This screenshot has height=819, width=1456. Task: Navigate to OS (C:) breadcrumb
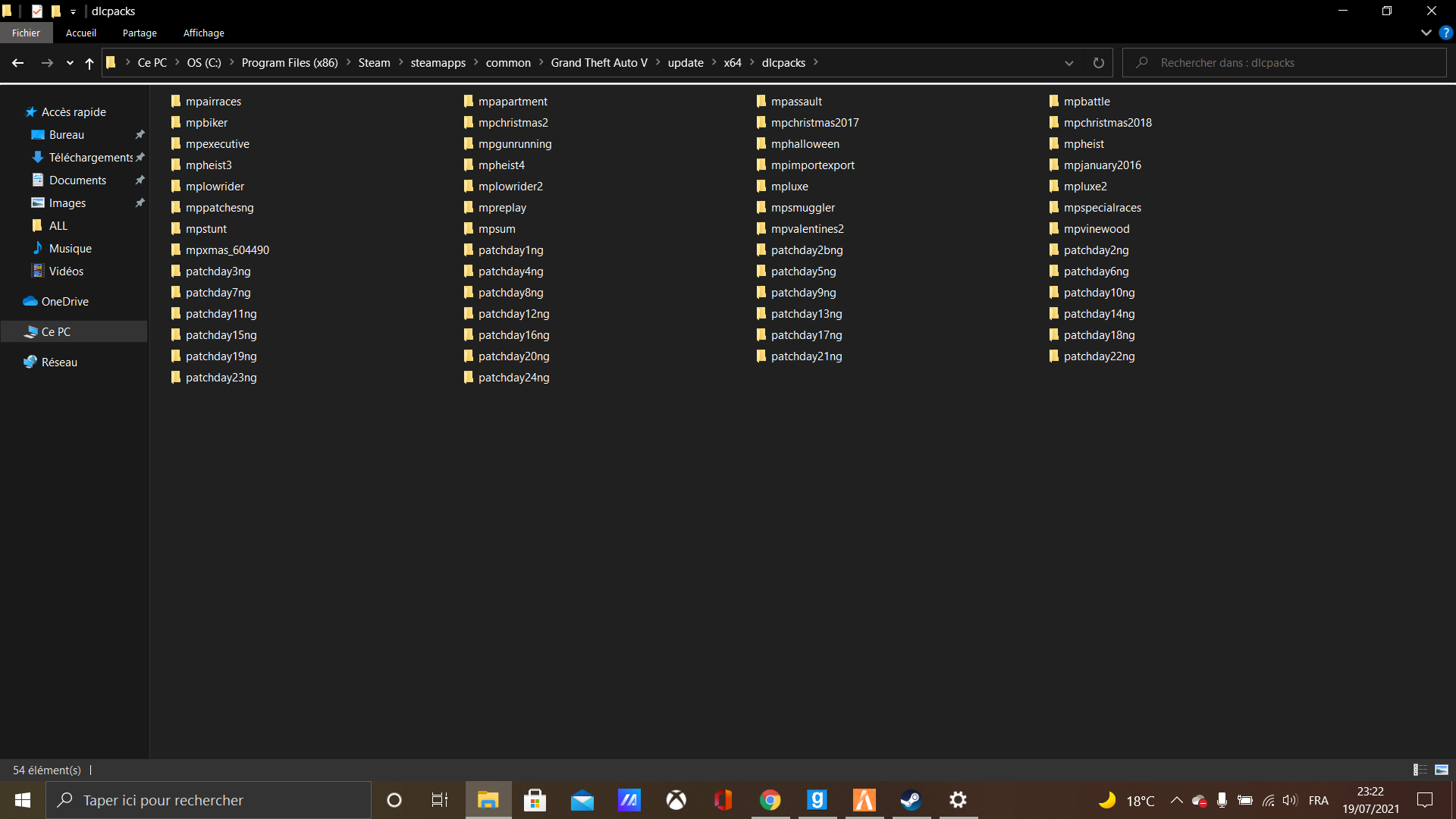point(204,63)
